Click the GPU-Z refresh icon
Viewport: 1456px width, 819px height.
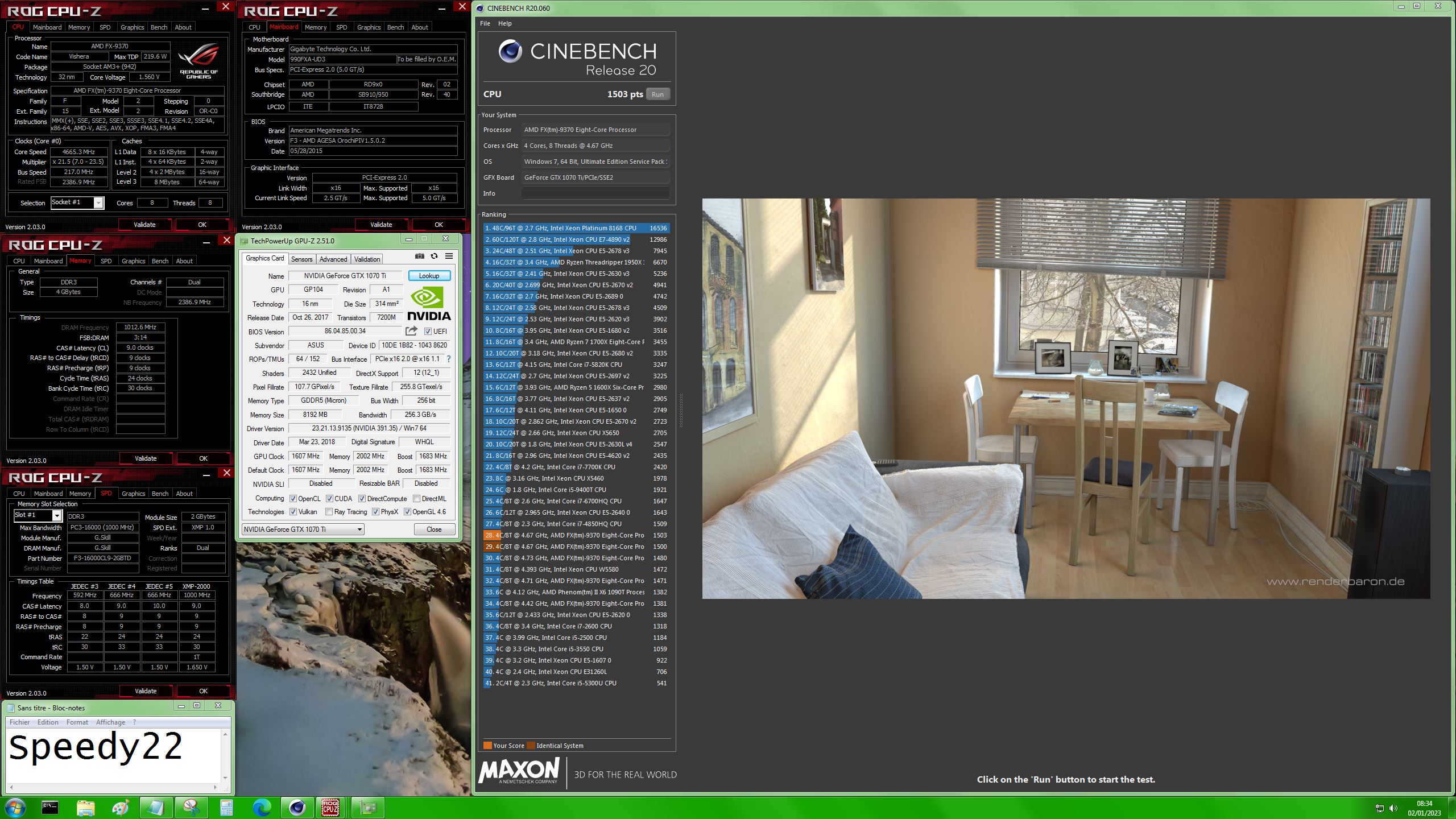(434, 257)
